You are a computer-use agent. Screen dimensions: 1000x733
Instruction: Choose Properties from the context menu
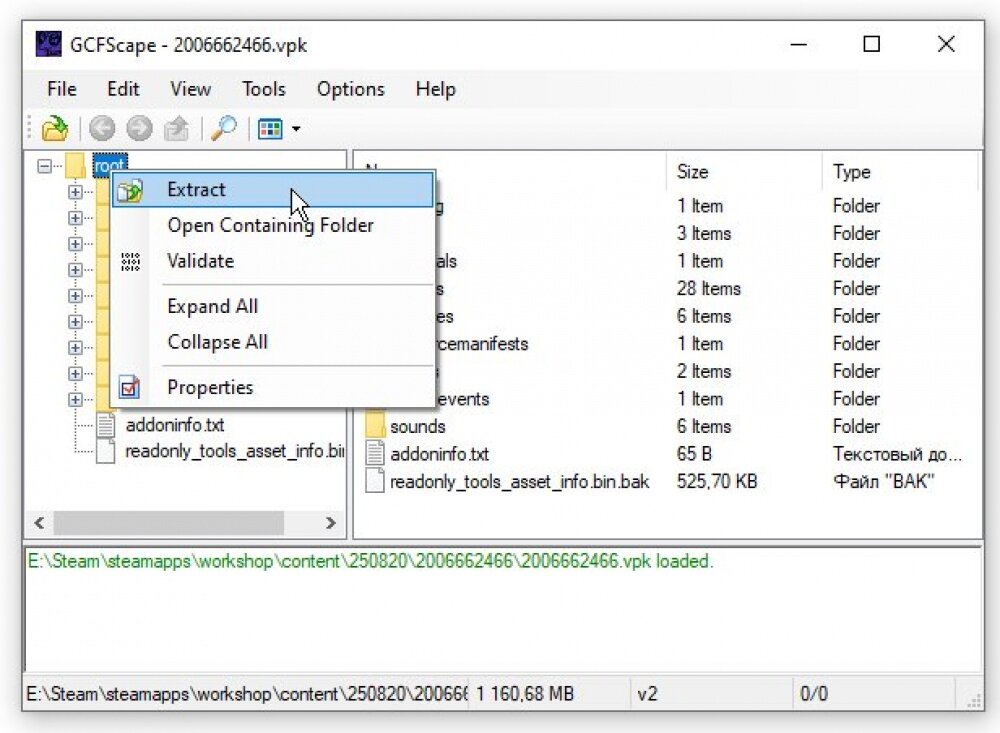coord(273,387)
